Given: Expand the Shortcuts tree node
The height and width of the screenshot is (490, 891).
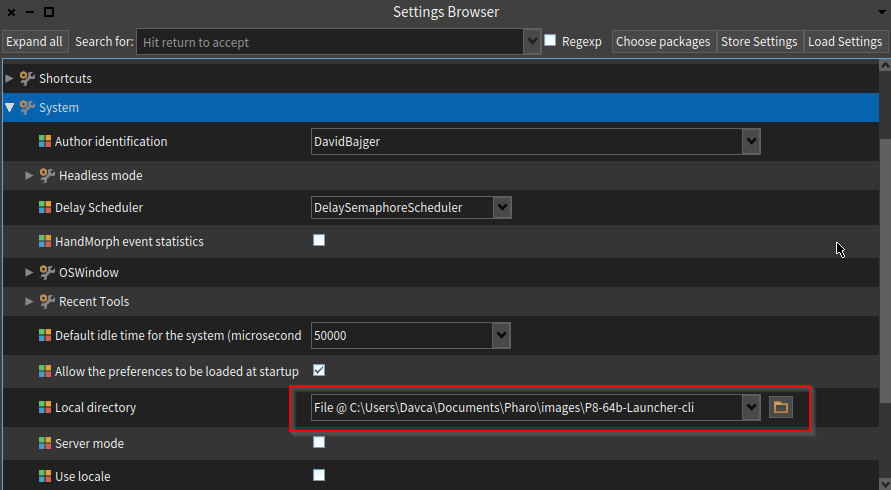Looking at the screenshot, I should pyautogui.click(x=10, y=78).
